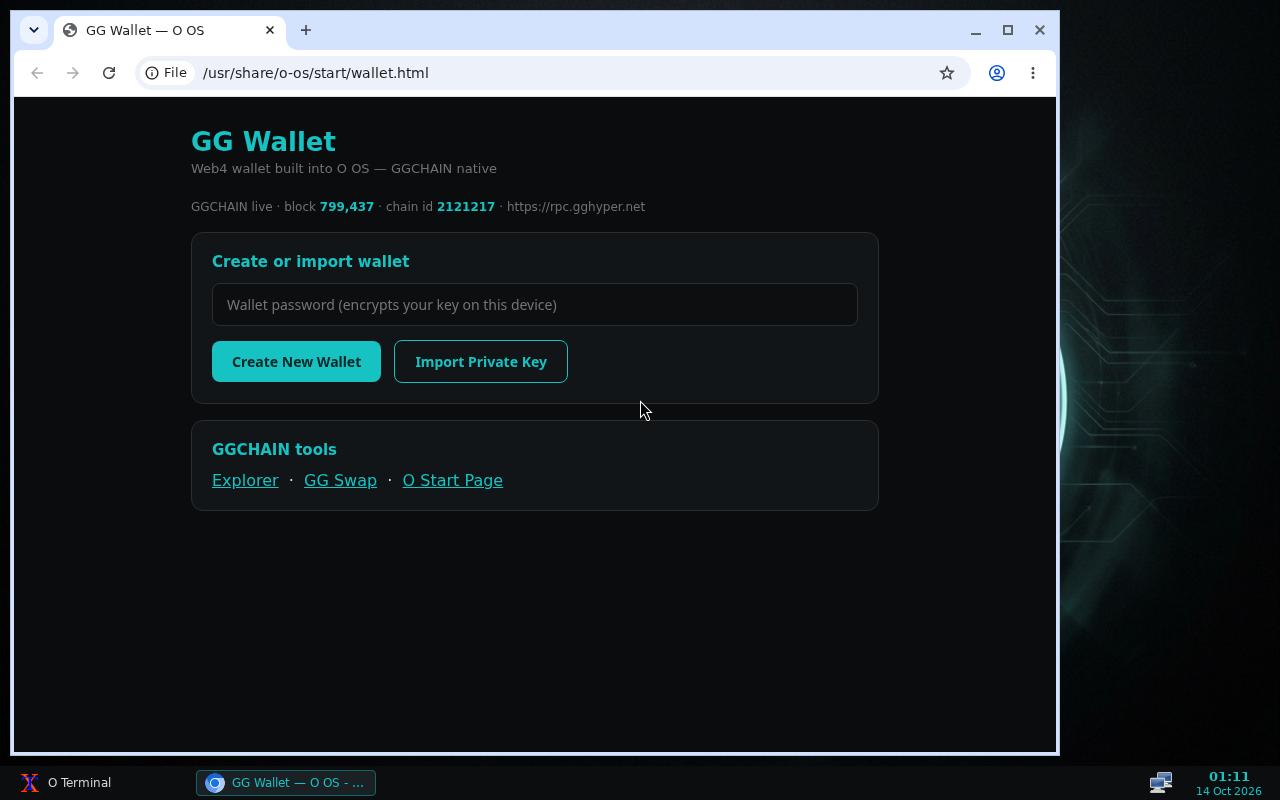The image size is (1280, 800).
Task: Open the Chrome three-dot menu
Action: [1033, 73]
